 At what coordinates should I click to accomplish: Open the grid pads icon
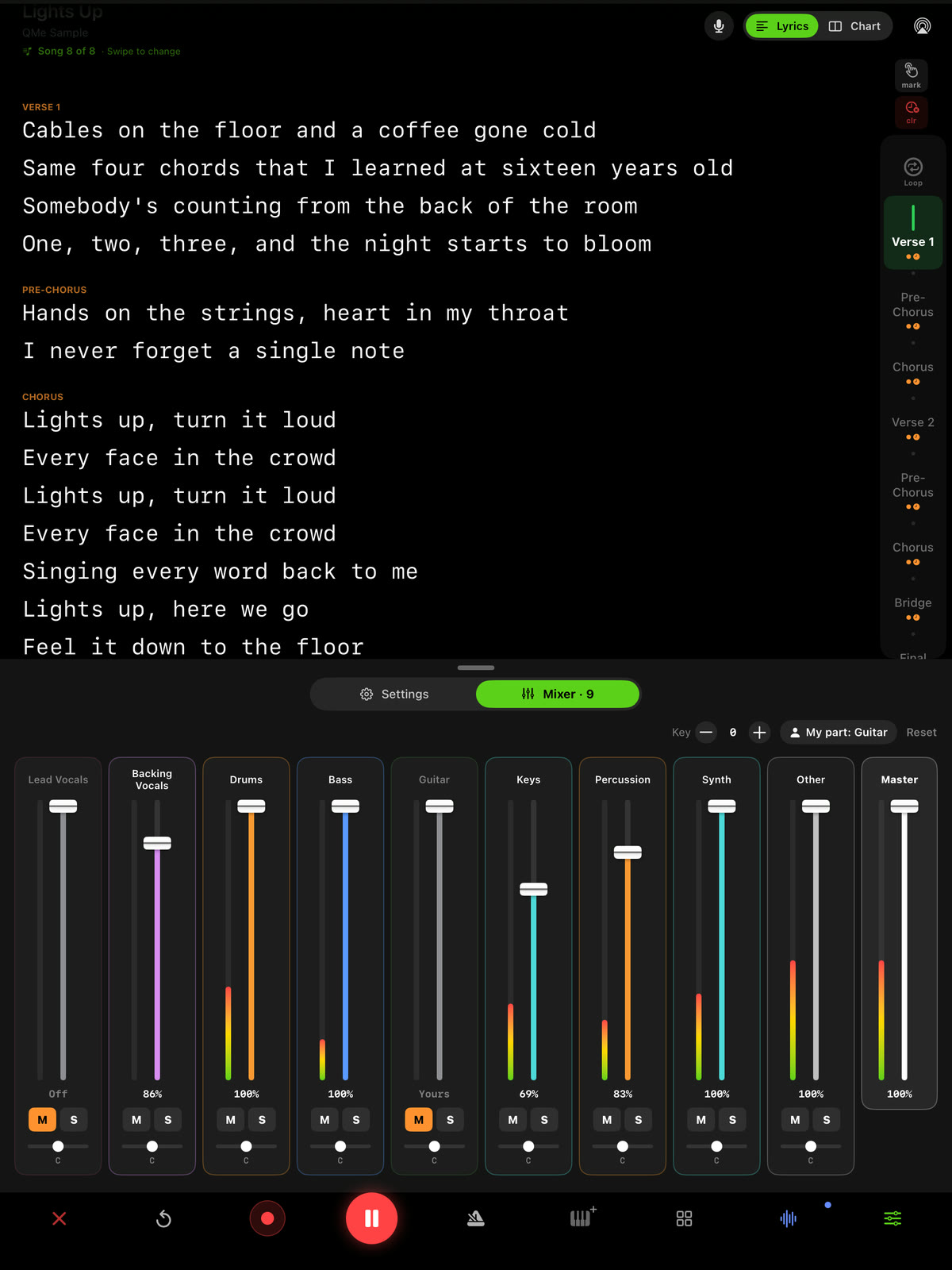pos(684,1218)
